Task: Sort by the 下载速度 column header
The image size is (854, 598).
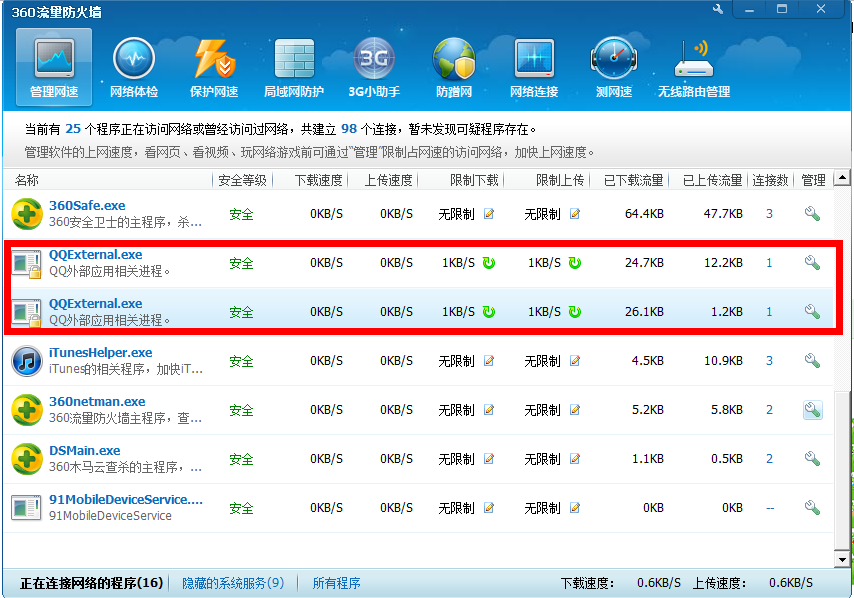Action: 318,180
